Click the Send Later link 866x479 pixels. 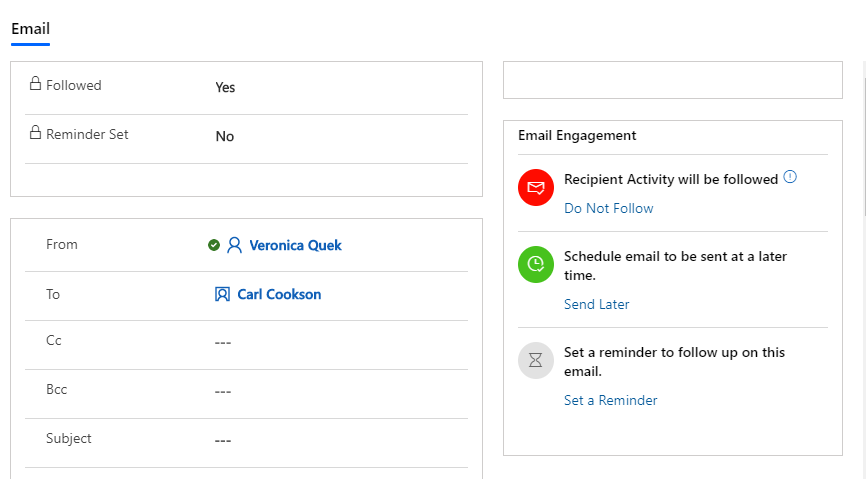(x=596, y=304)
